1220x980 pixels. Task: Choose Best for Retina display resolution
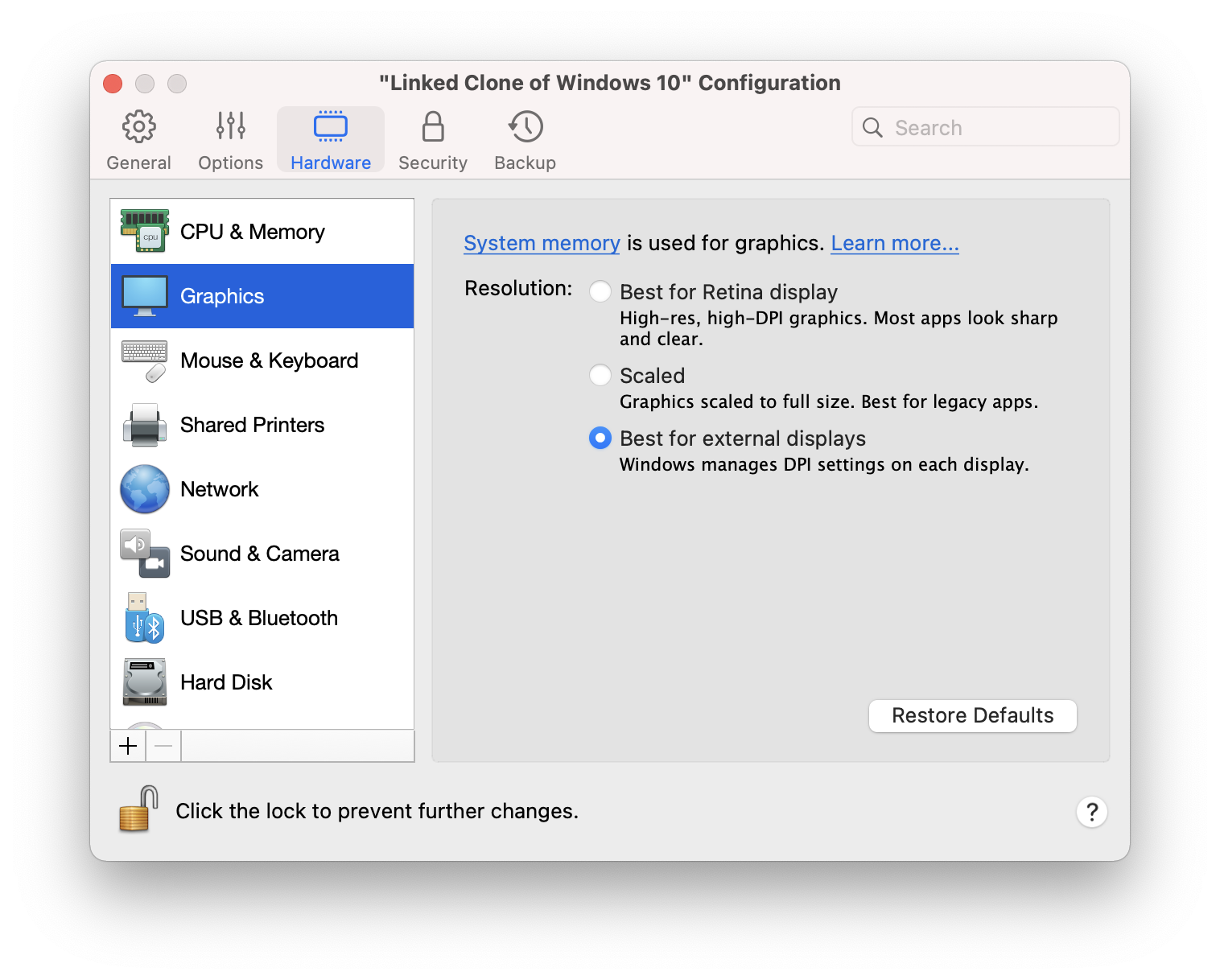(600, 291)
